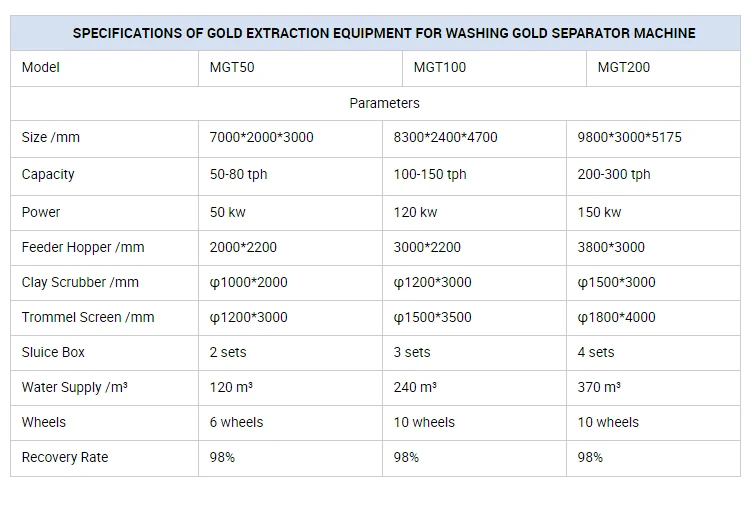Click the MGT200 sluice box 4 sets cell
The height and width of the screenshot is (521, 750).
point(596,352)
